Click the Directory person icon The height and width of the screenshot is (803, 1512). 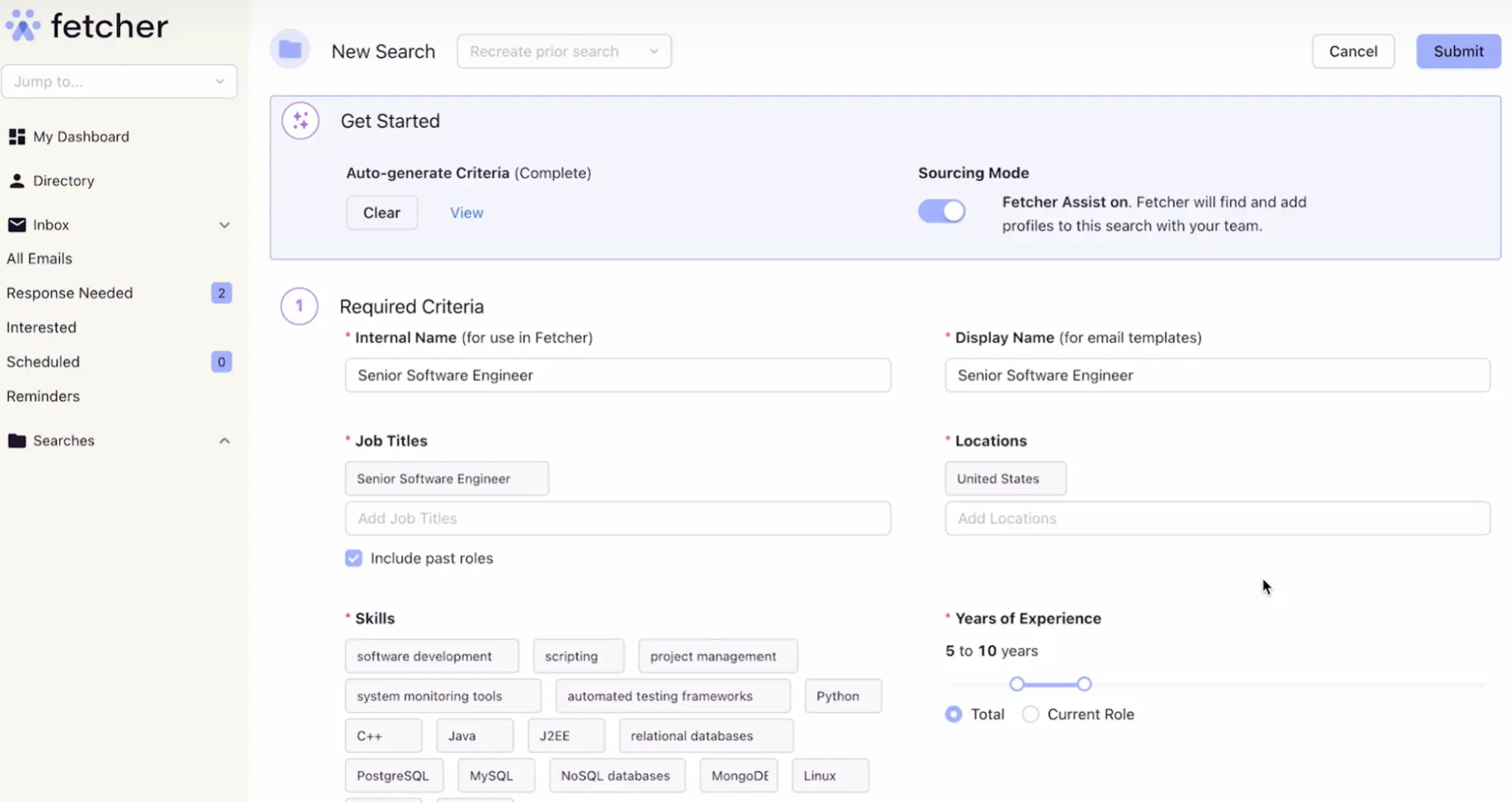coord(17,180)
